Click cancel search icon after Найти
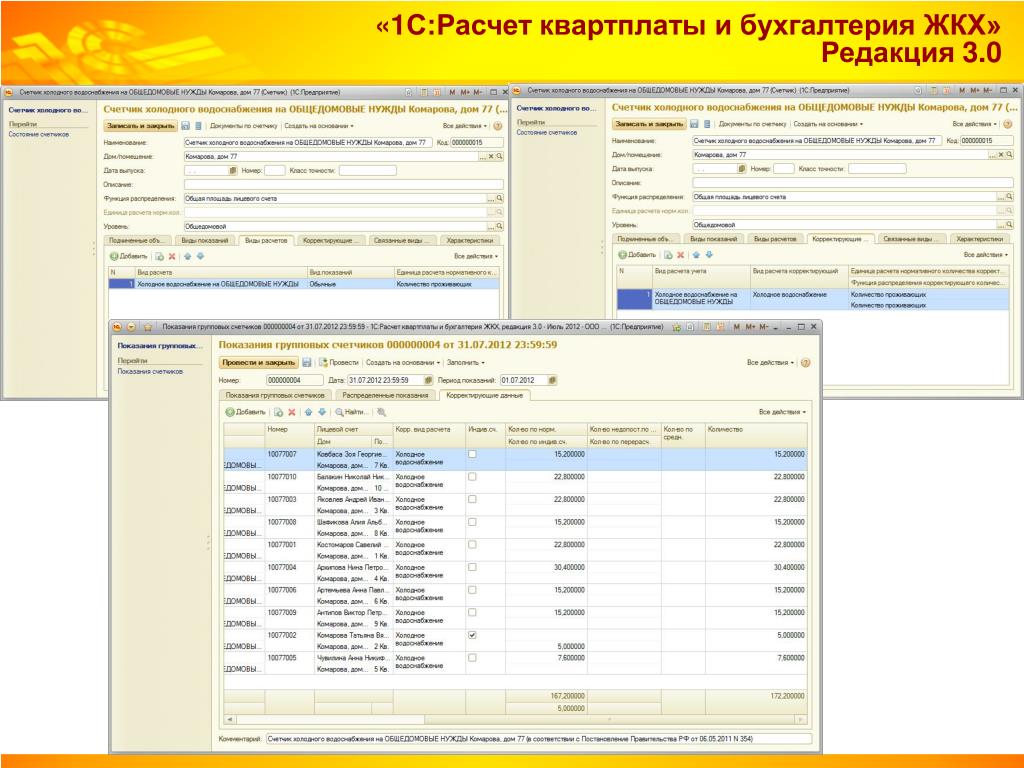 (x=381, y=412)
